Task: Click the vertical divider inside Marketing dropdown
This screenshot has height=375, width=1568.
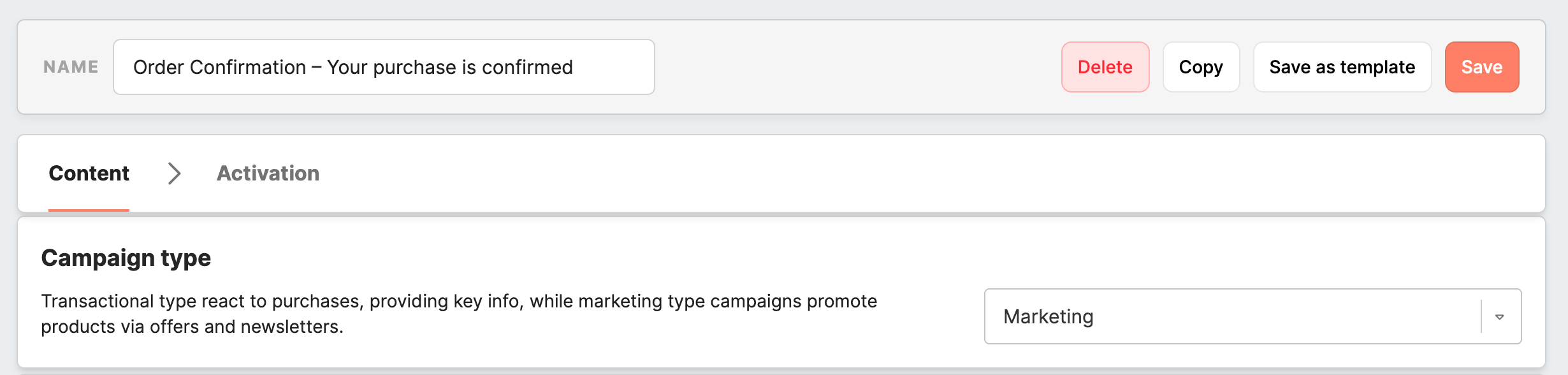Action: click(x=1481, y=316)
